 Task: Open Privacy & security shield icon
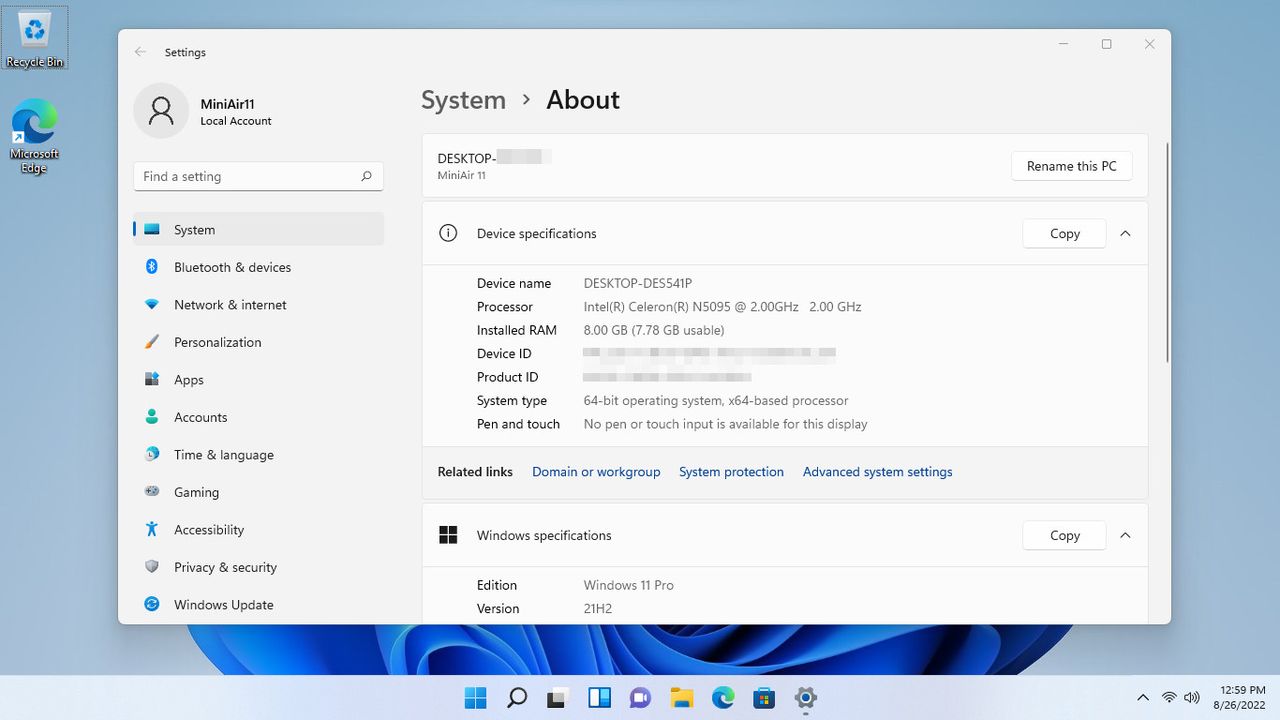152,567
